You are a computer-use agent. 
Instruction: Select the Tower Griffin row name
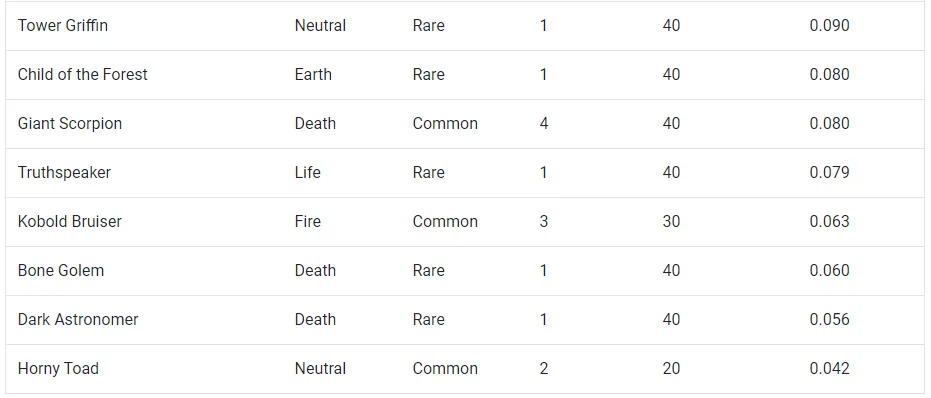63,26
